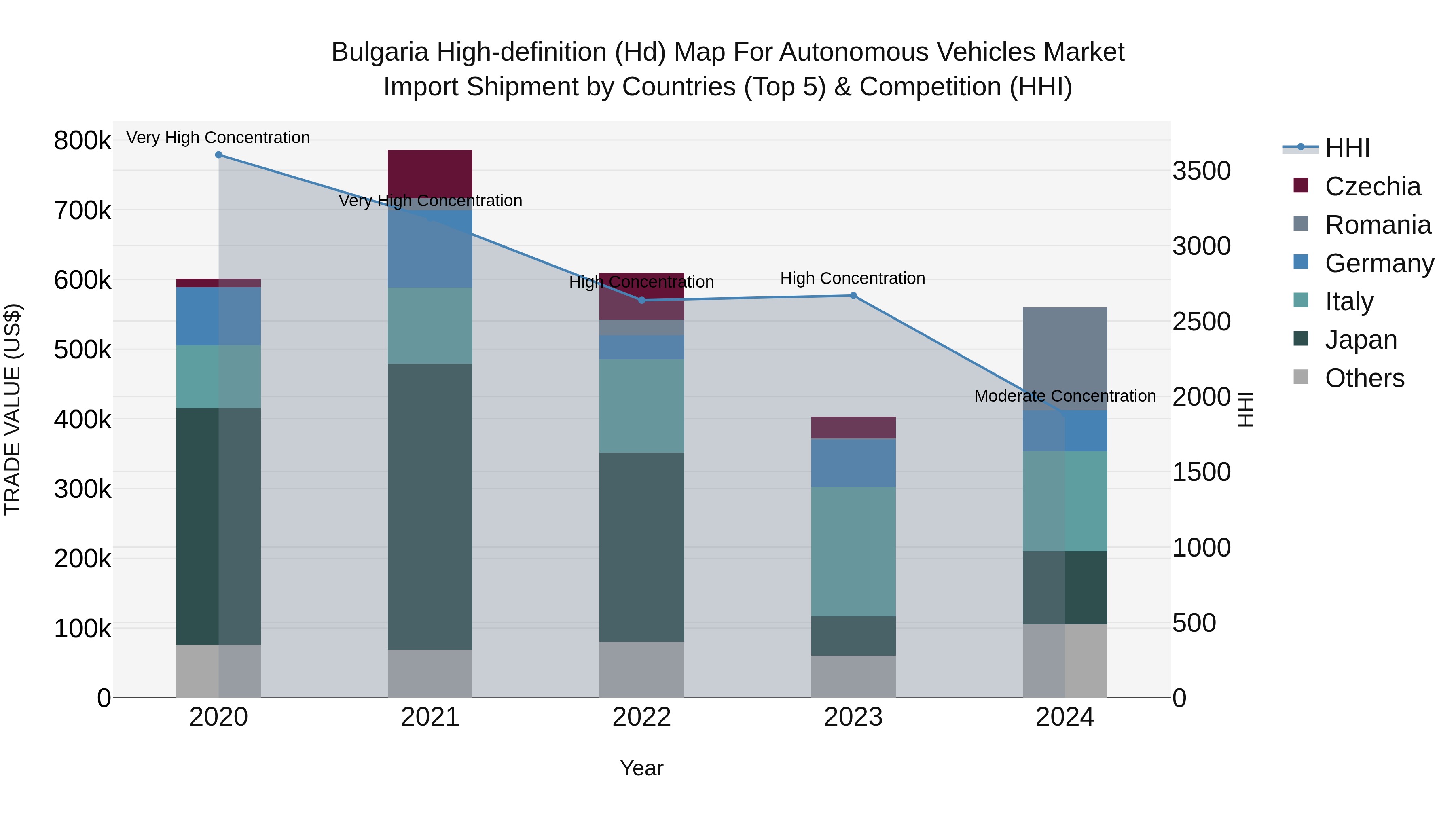Select HHI data point for 2022
Screen dimensions: 1456x819
(x=641, y=300)
